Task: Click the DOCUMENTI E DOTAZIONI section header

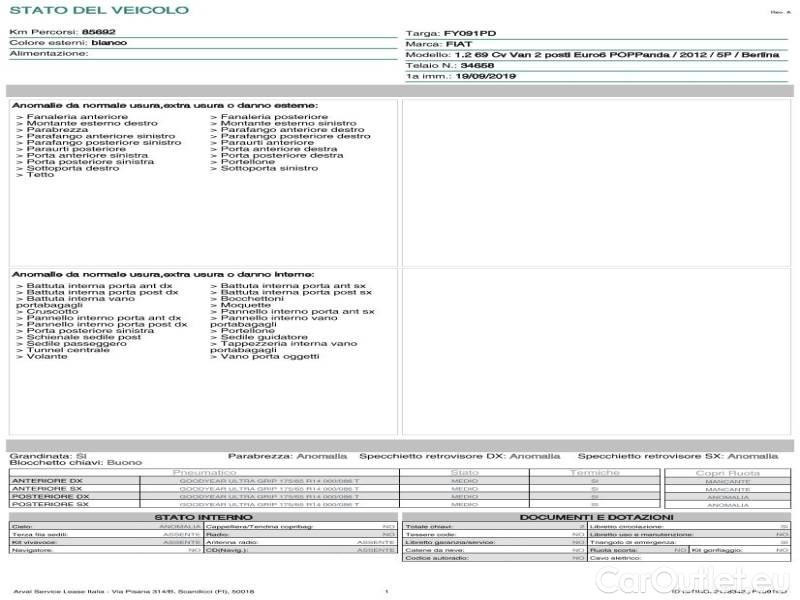Action: click(x=597, y=517)
